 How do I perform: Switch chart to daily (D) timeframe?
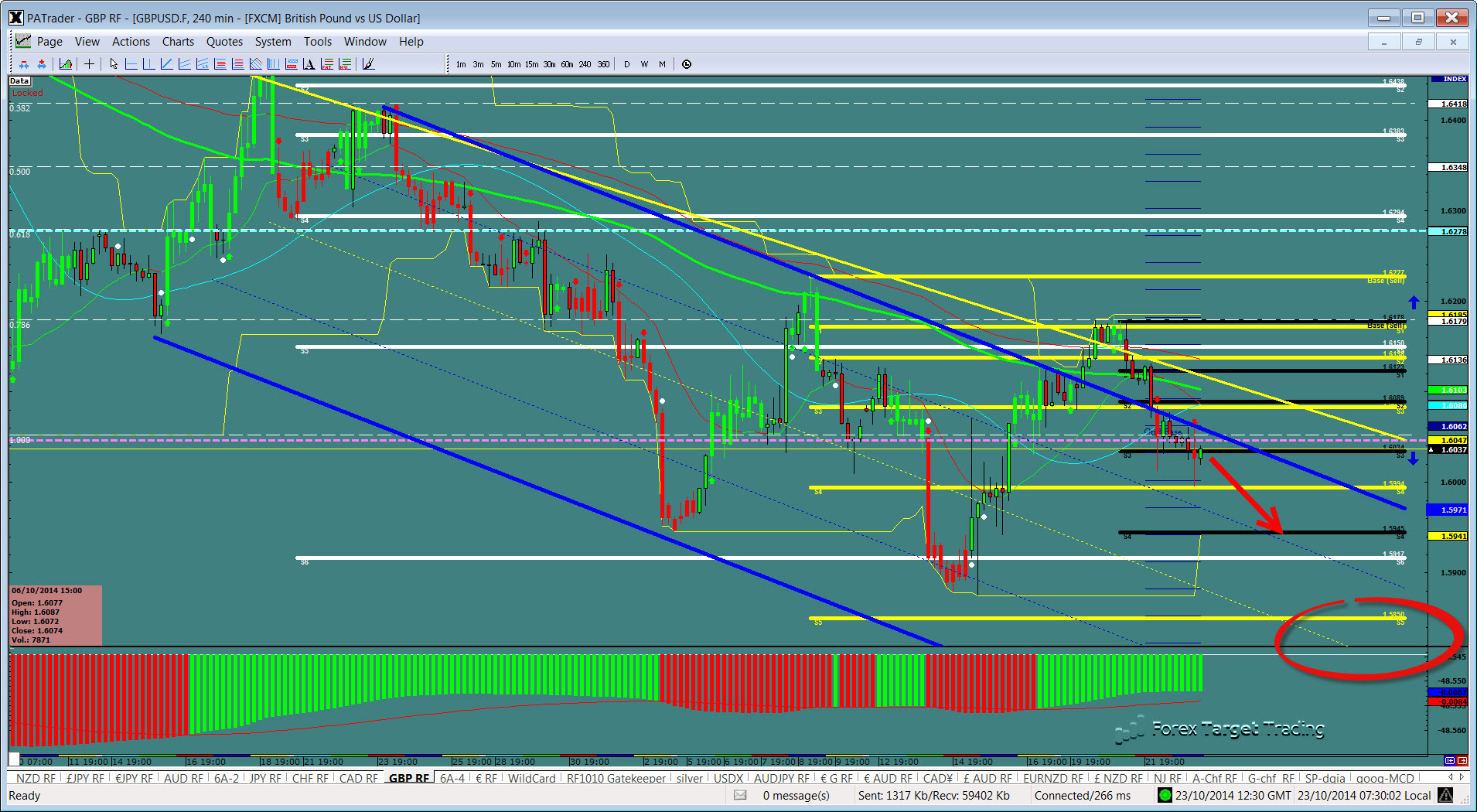point(626,64)
